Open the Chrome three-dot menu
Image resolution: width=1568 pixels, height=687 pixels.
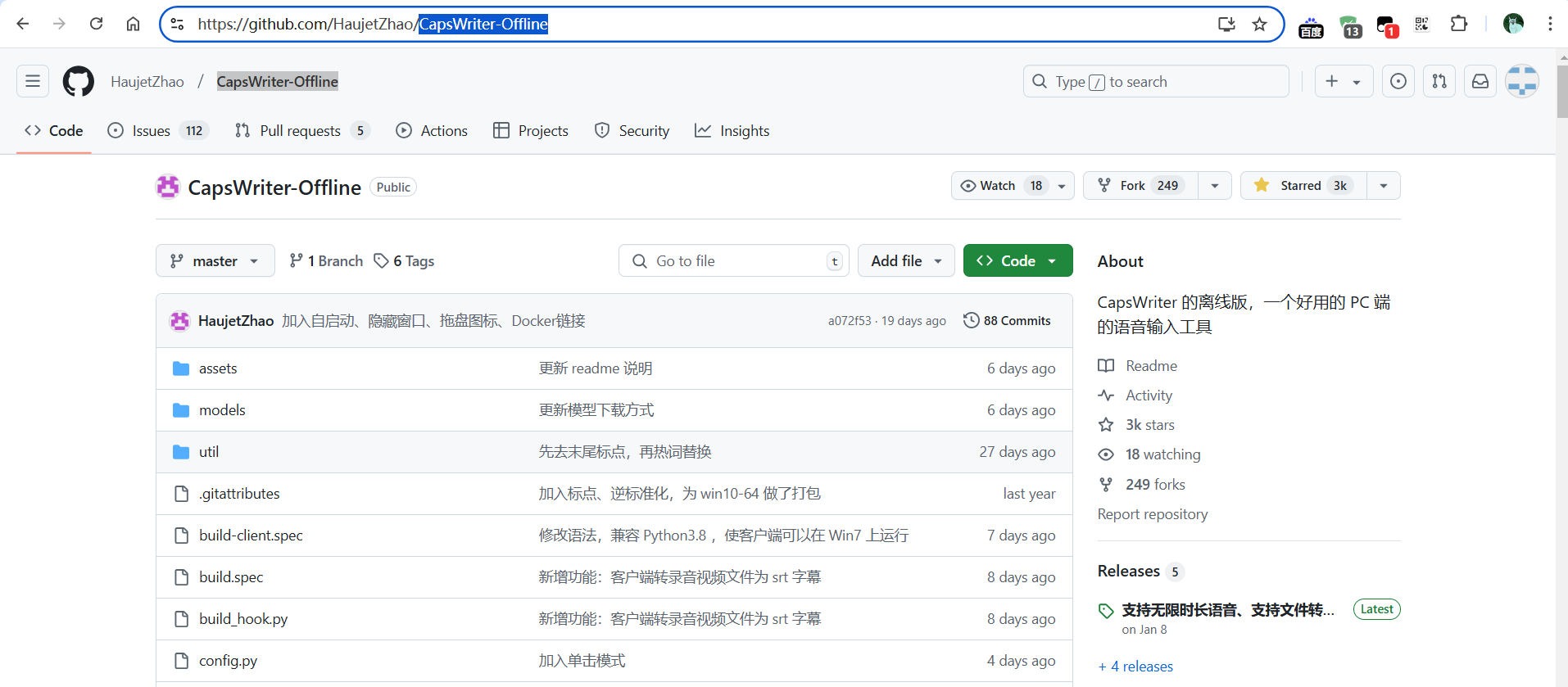click(1550, 24)
